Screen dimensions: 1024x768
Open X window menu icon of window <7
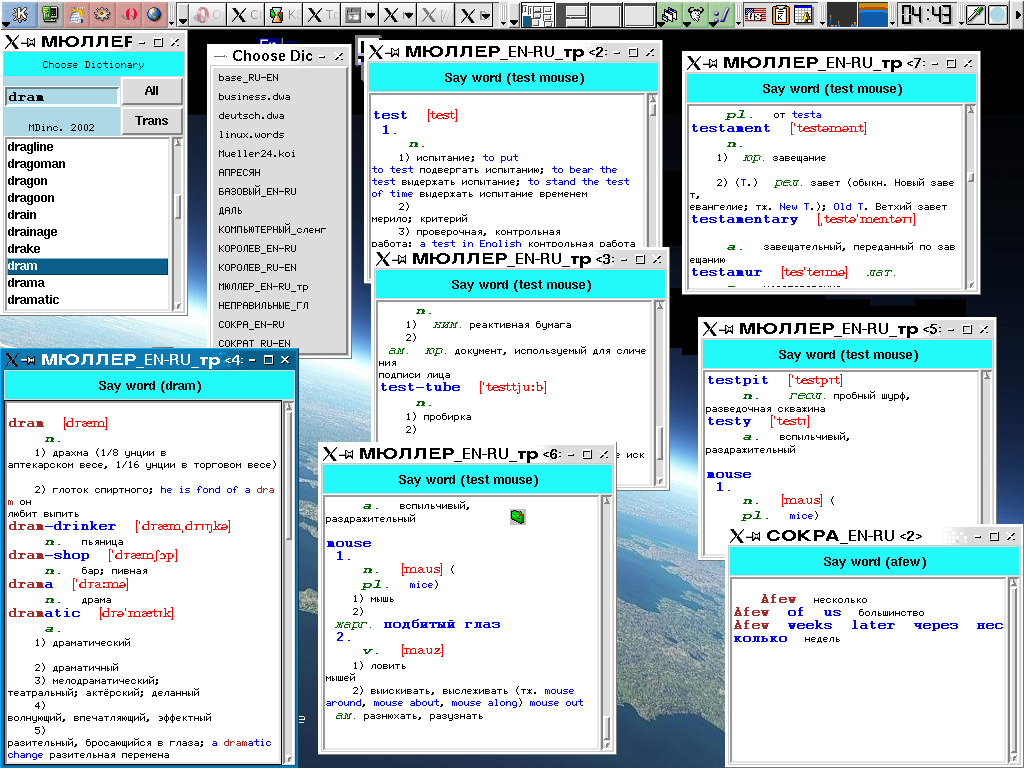[x=694, y=63]
